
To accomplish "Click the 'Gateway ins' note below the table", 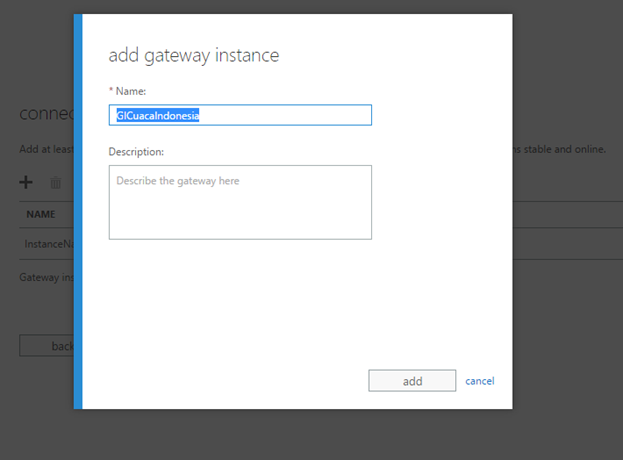I will pyautogui.click(x=46, y=276).
